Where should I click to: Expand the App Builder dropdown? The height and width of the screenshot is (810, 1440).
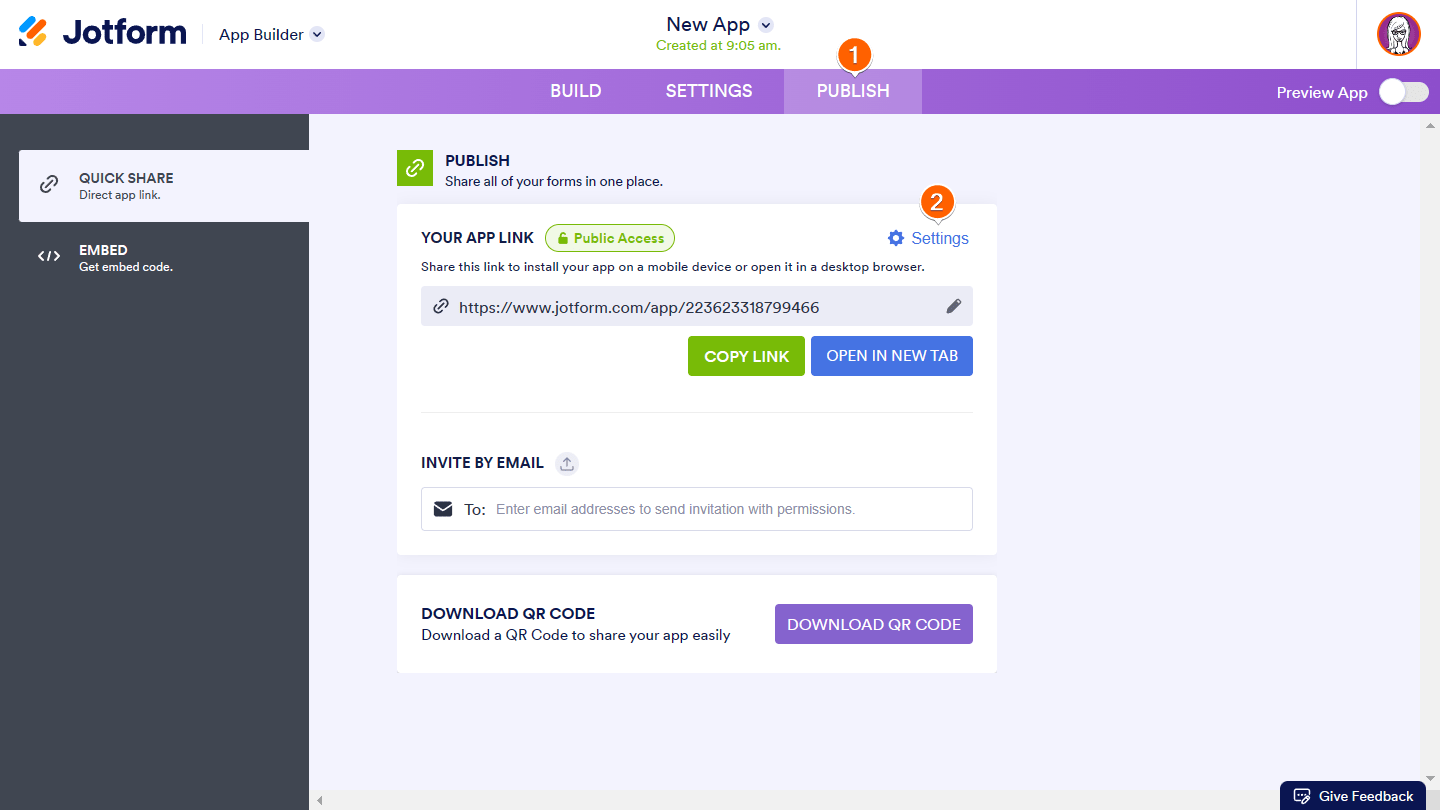pos(317,34)
